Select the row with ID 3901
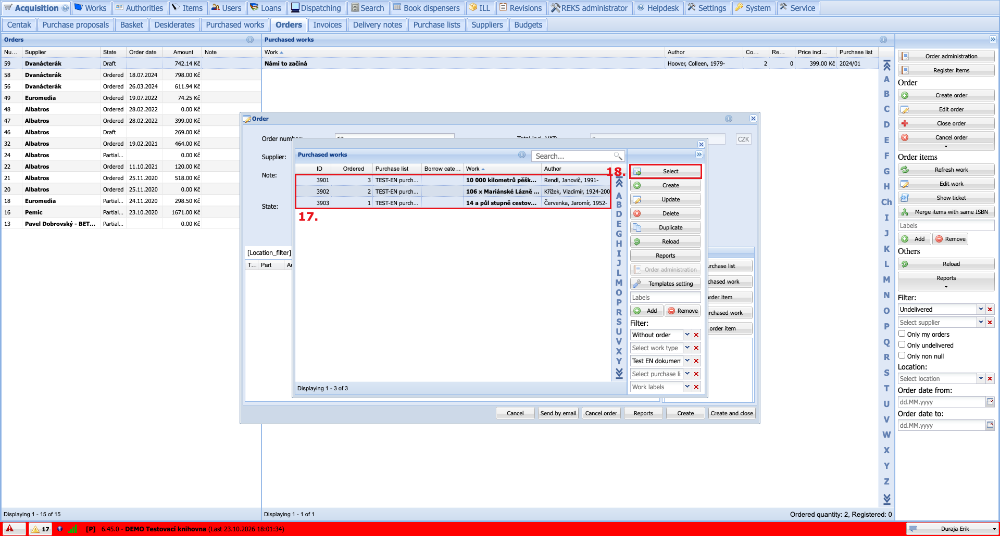The height and width of the screenshot is (536, 1000). pyautogui.click(x=453, y=180)
